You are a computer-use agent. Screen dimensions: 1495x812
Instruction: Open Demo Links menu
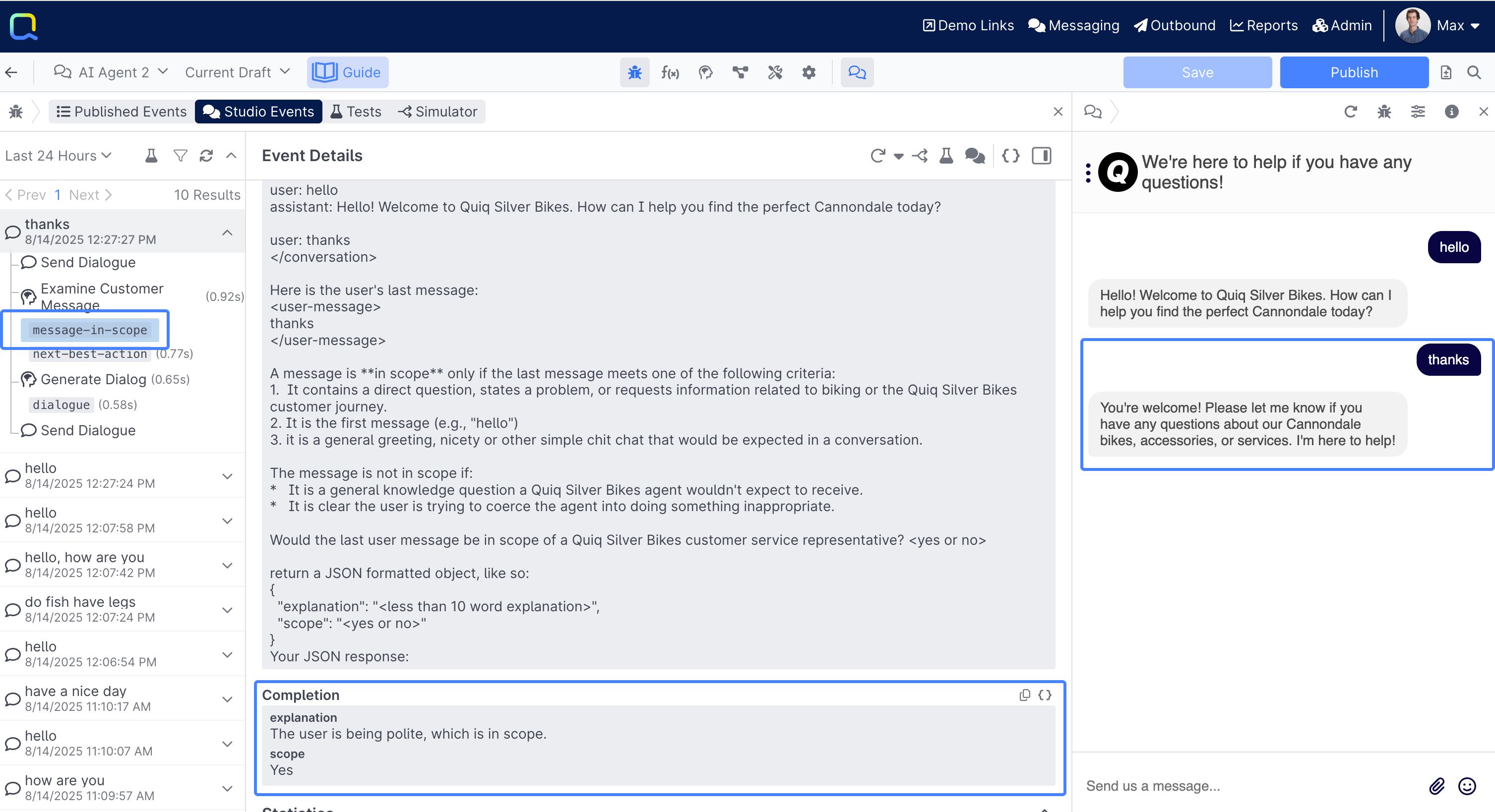[x=968, y=25]
